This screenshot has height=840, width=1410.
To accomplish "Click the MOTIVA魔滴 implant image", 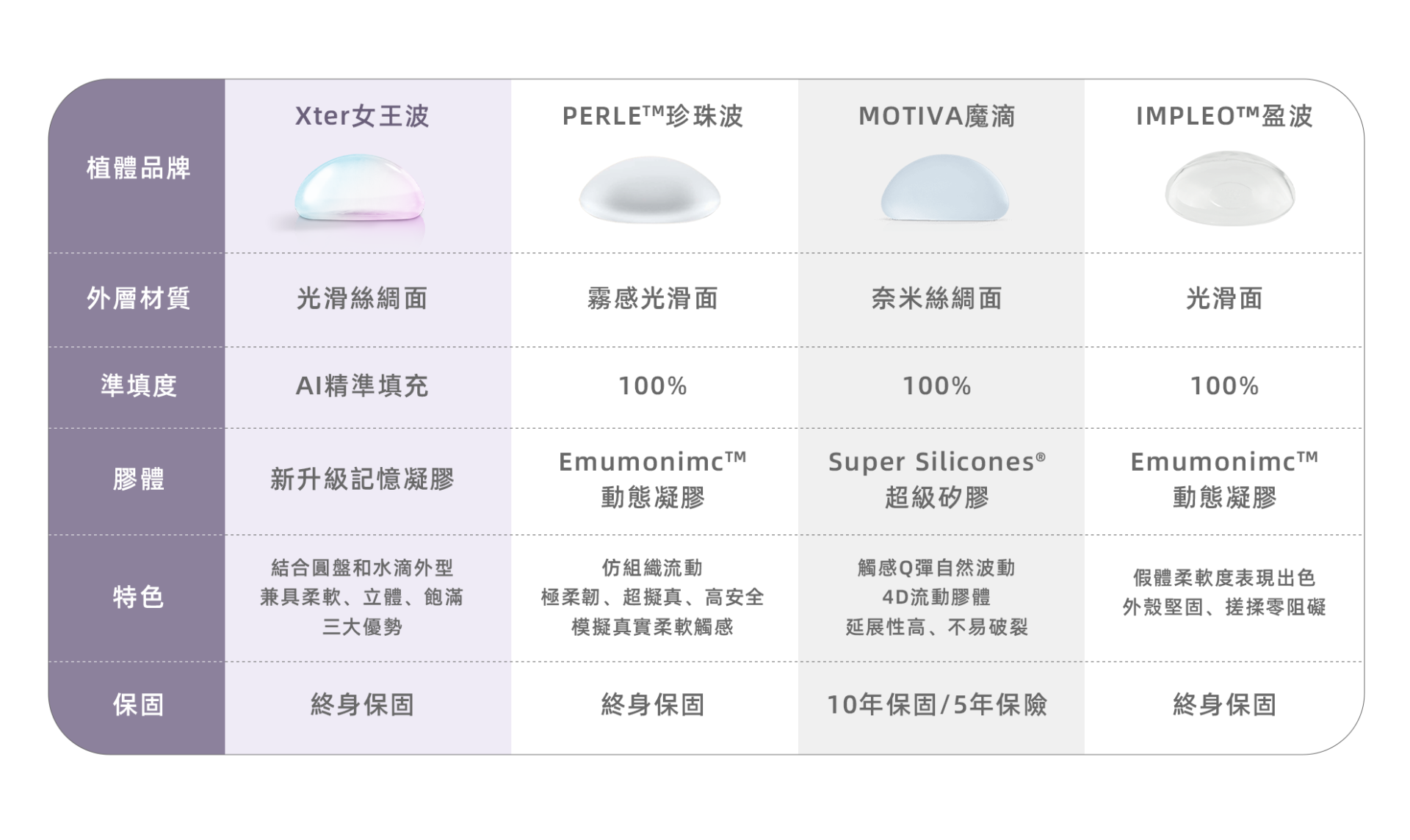I will (x=944, y=188).
